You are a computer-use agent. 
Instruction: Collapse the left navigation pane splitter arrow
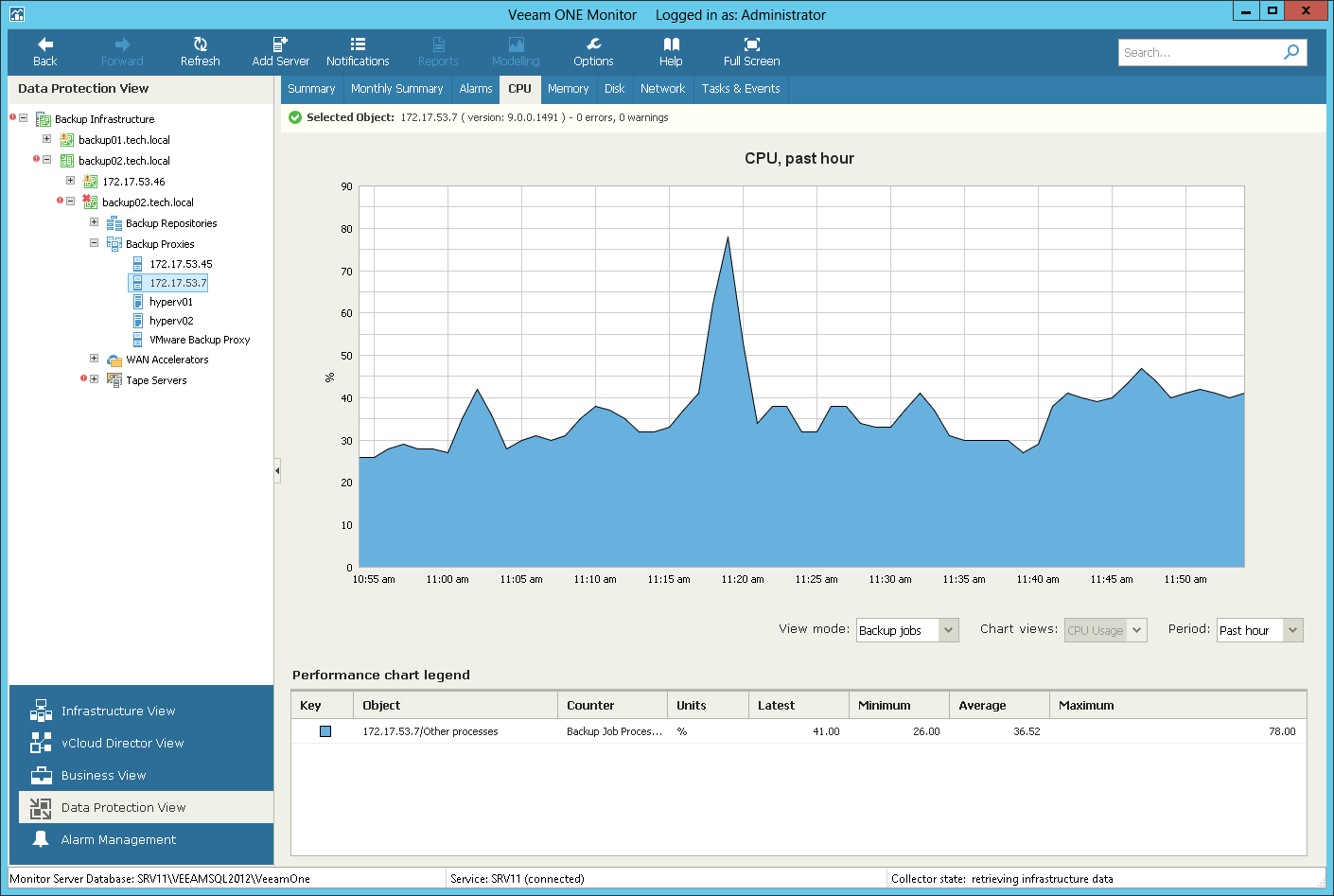tap(277, 470)
